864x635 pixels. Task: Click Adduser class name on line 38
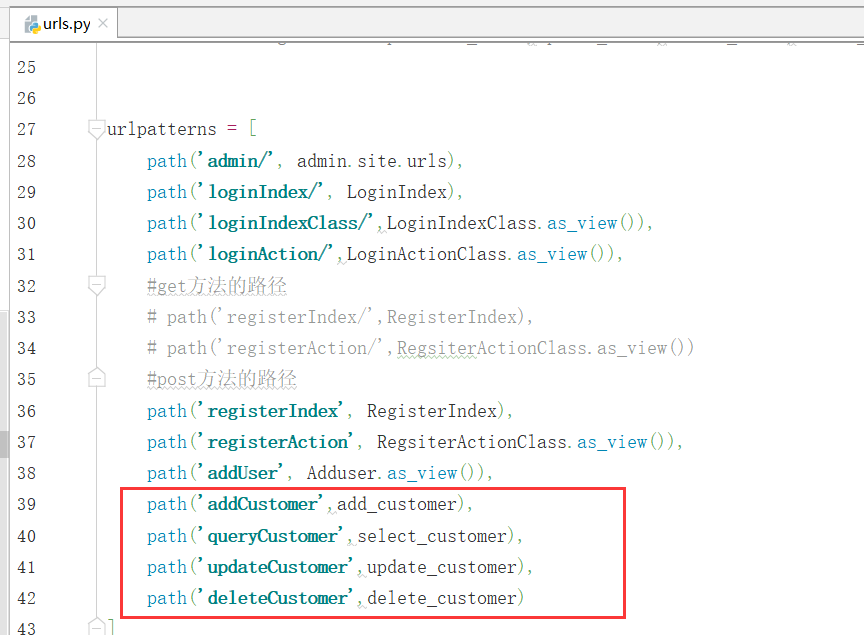click(342, 473)
